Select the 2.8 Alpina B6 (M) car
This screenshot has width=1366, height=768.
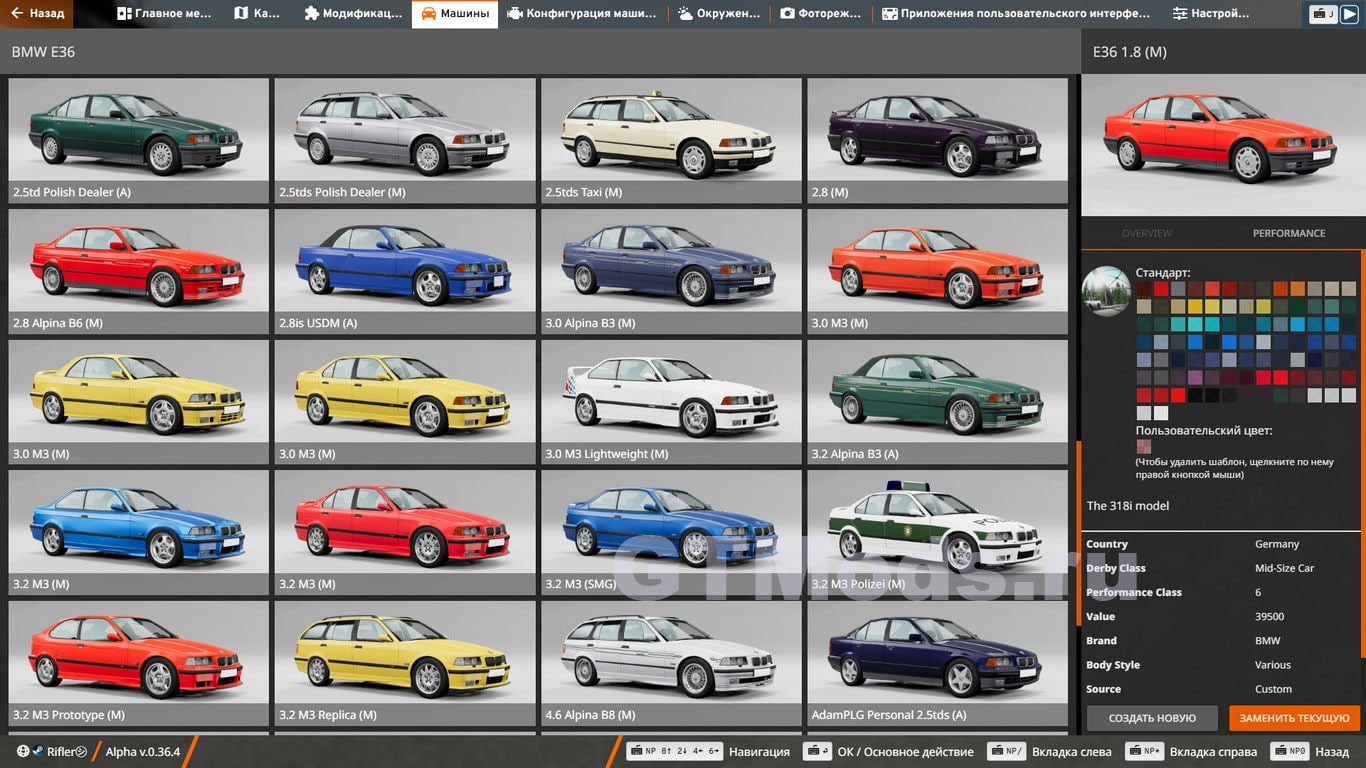coord(138,271)
